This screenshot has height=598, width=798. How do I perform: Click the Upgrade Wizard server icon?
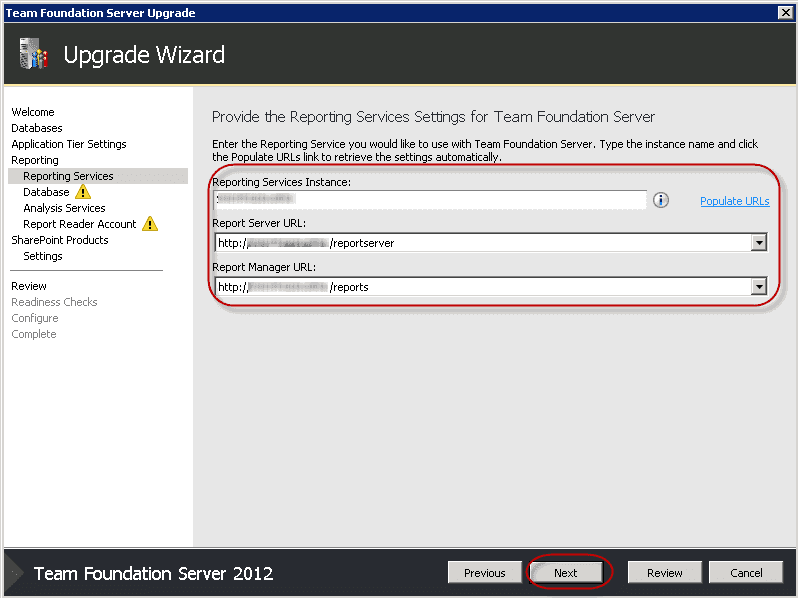click(33, 54)
